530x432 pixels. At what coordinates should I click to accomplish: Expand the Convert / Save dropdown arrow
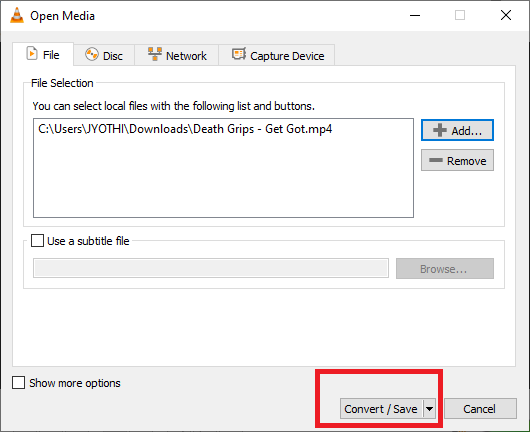point(429,409)
